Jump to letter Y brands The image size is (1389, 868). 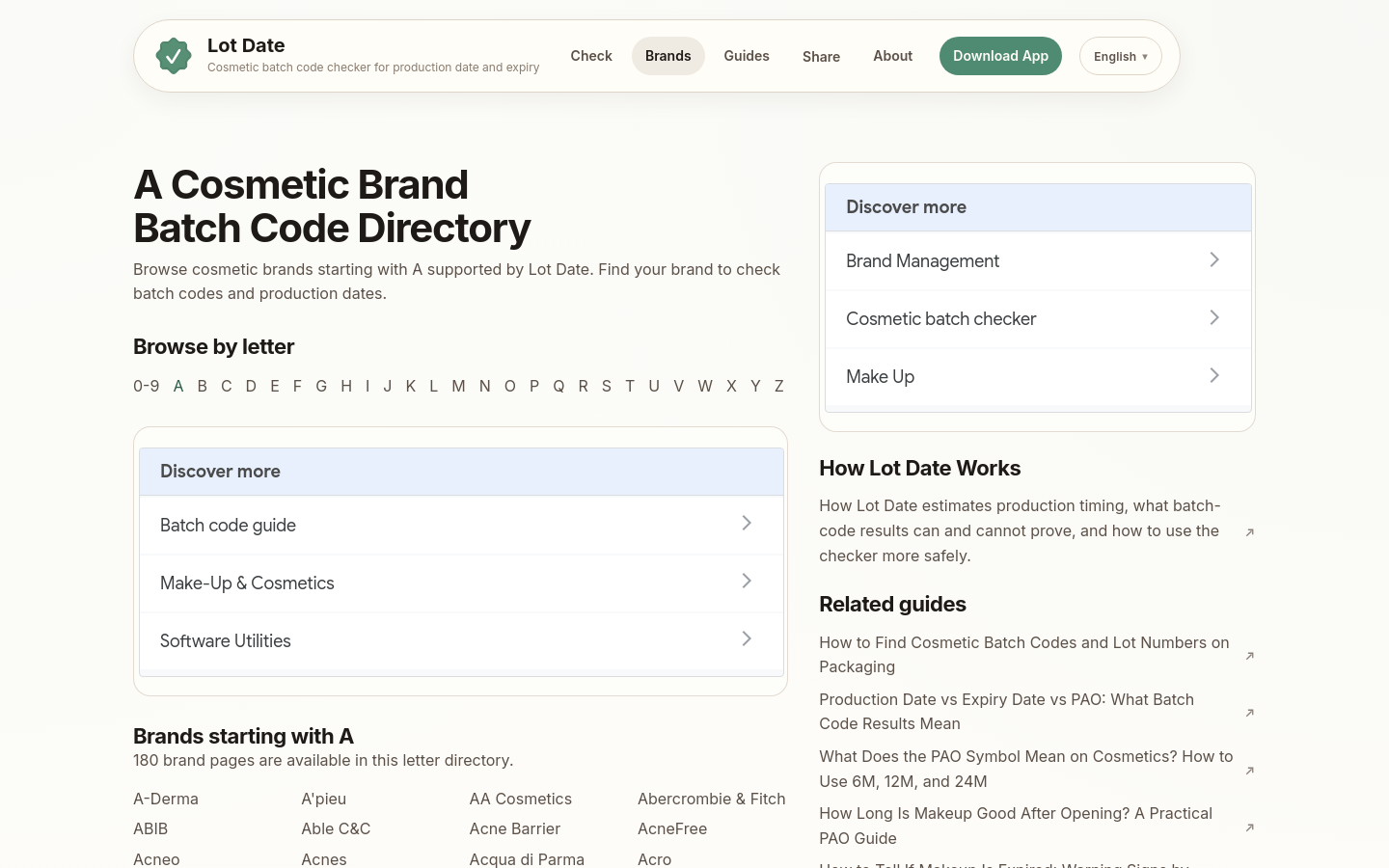(x=755, y=386)
